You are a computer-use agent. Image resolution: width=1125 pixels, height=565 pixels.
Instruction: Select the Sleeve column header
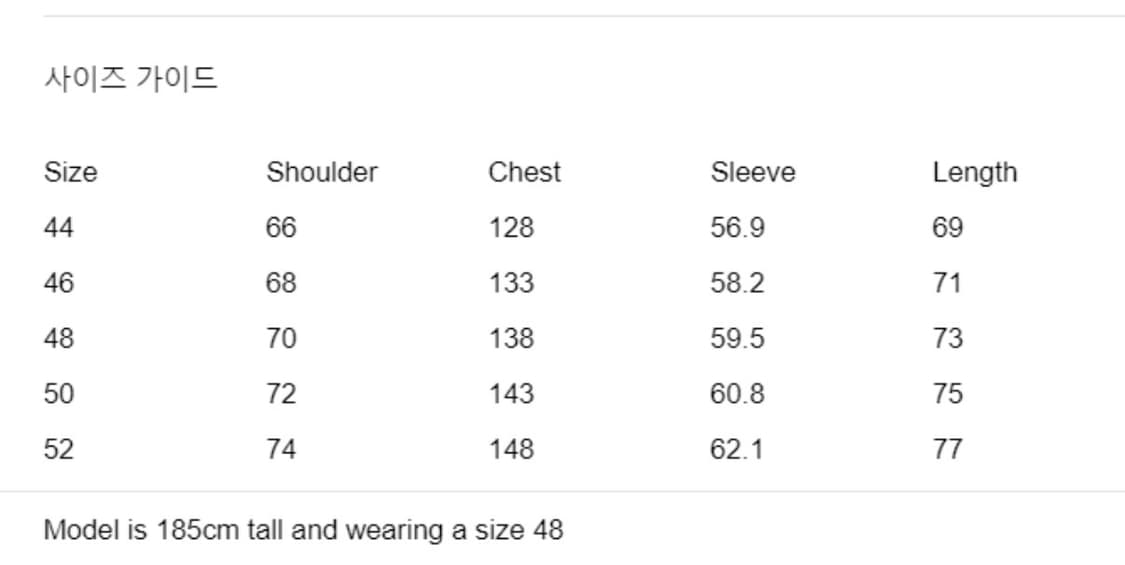coord(753,172)
